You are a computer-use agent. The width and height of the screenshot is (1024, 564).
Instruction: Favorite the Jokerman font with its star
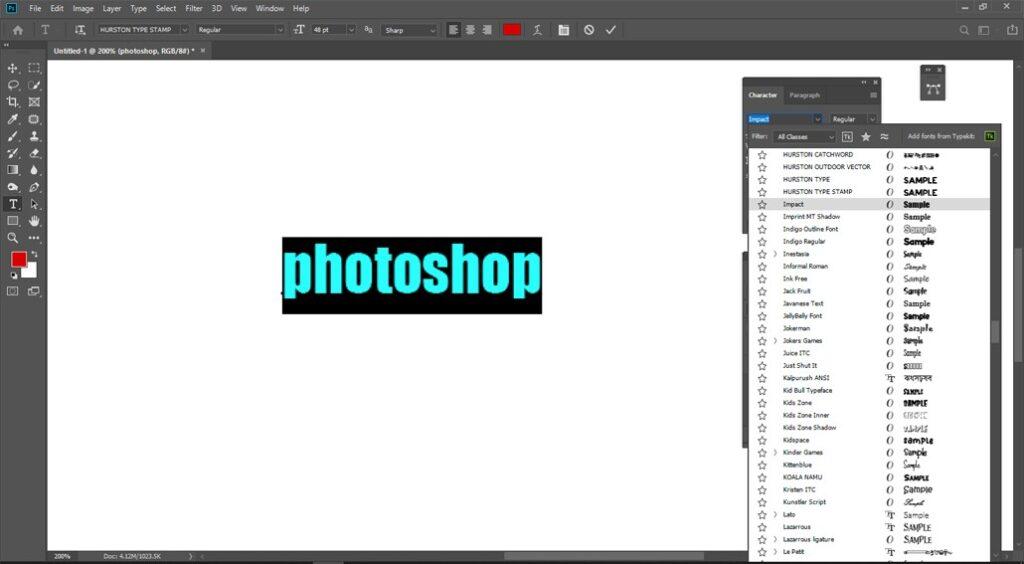tap(762, 328)
